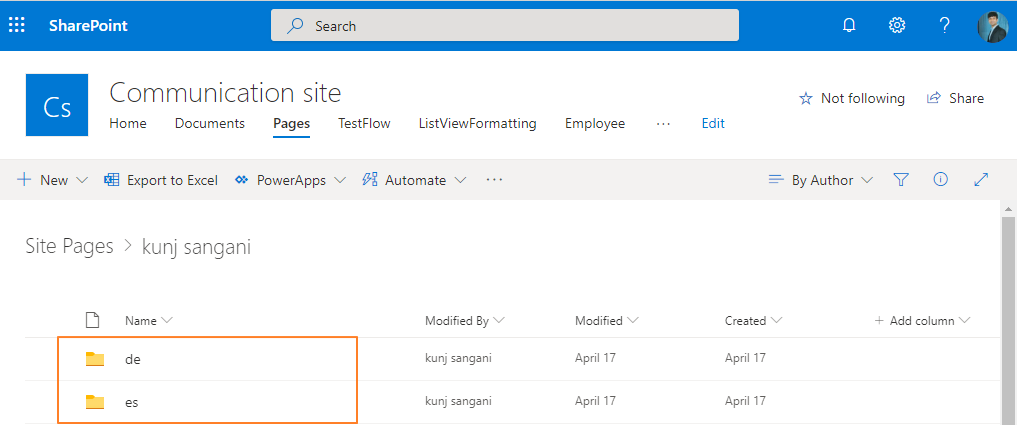This screenshot has height=425, width=1017.
Task: Click the vertical scrollbar up arrow
Action: tap(1008, 209)
